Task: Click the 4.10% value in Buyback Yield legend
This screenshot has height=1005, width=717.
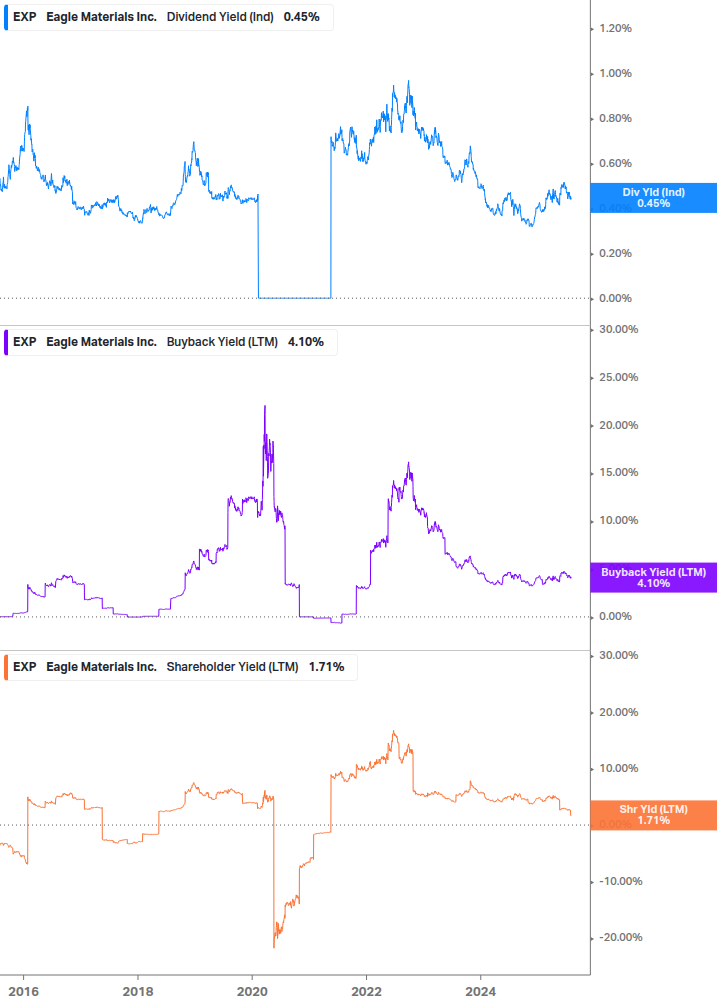Action: click(x=306, y=342)
